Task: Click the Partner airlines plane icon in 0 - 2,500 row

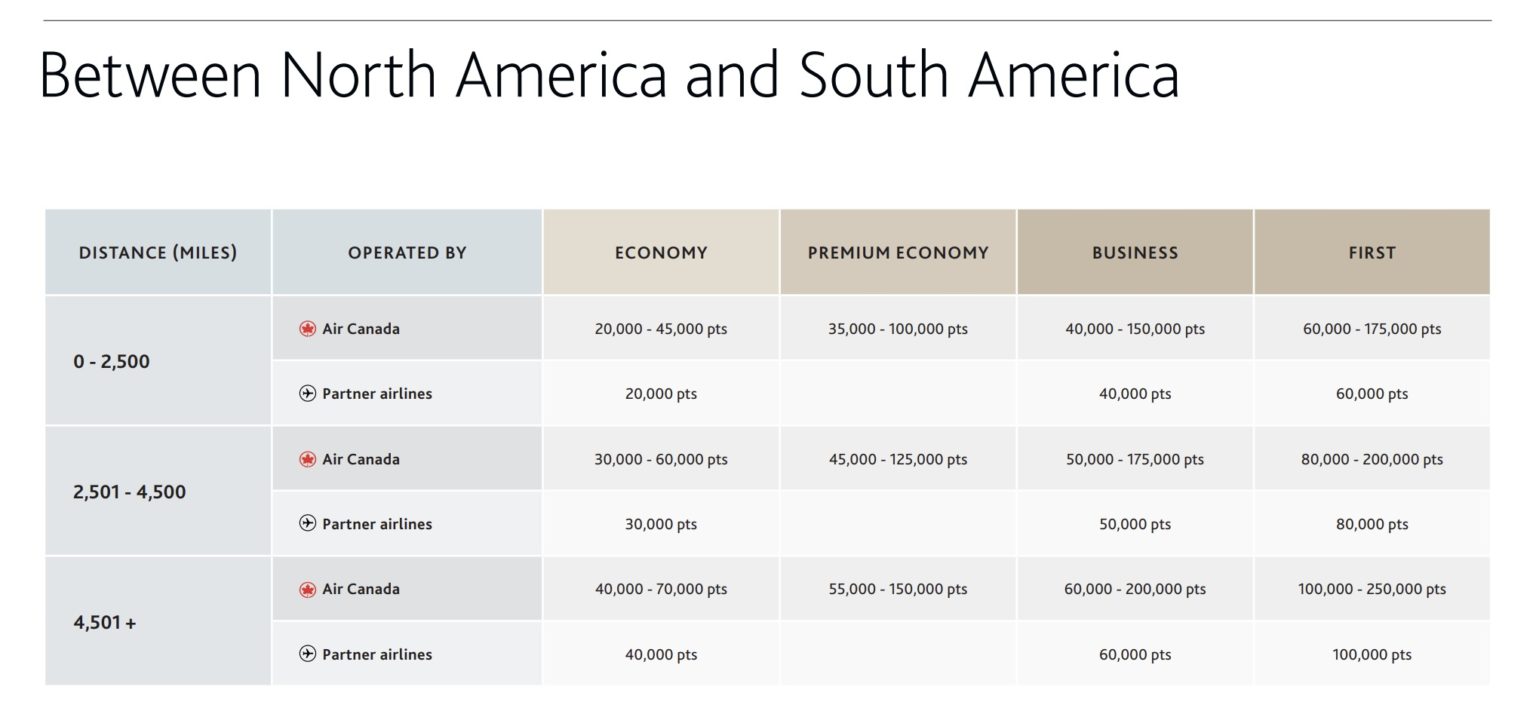Action: [308, 394]
